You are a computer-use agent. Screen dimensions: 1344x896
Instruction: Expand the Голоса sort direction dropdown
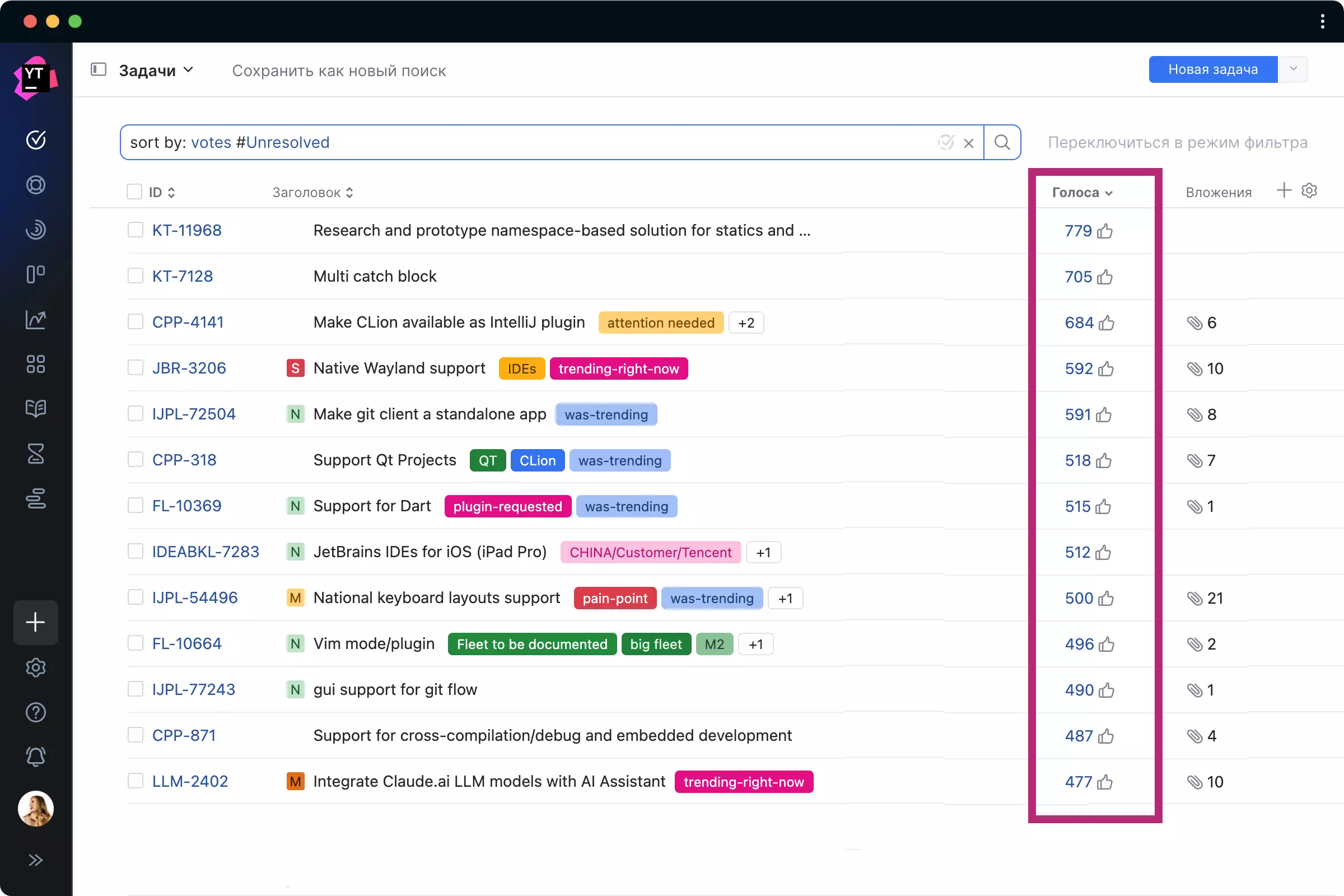tap(1108, 192)
